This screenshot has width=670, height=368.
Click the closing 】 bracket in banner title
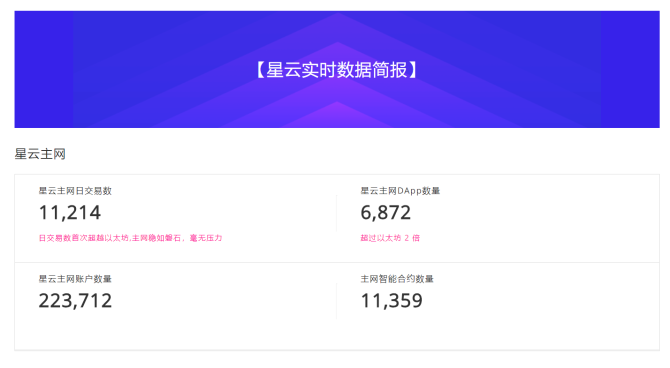pyautogui.click(x=414, y=70)
